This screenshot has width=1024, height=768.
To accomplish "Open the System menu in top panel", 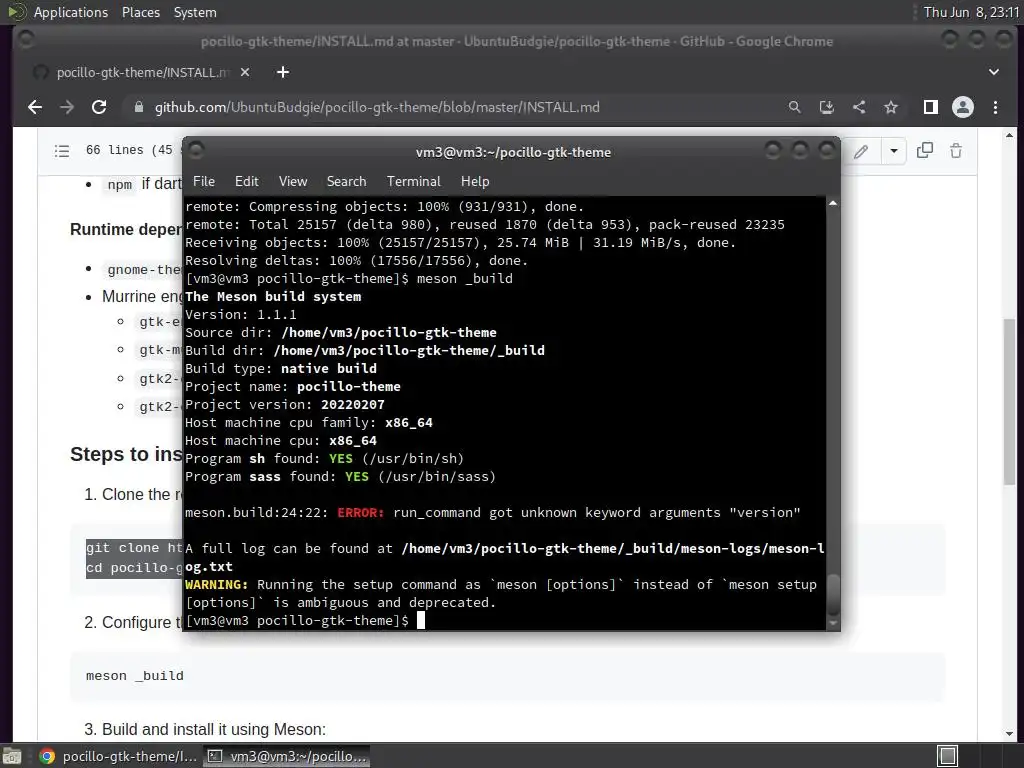I will 195,12.
